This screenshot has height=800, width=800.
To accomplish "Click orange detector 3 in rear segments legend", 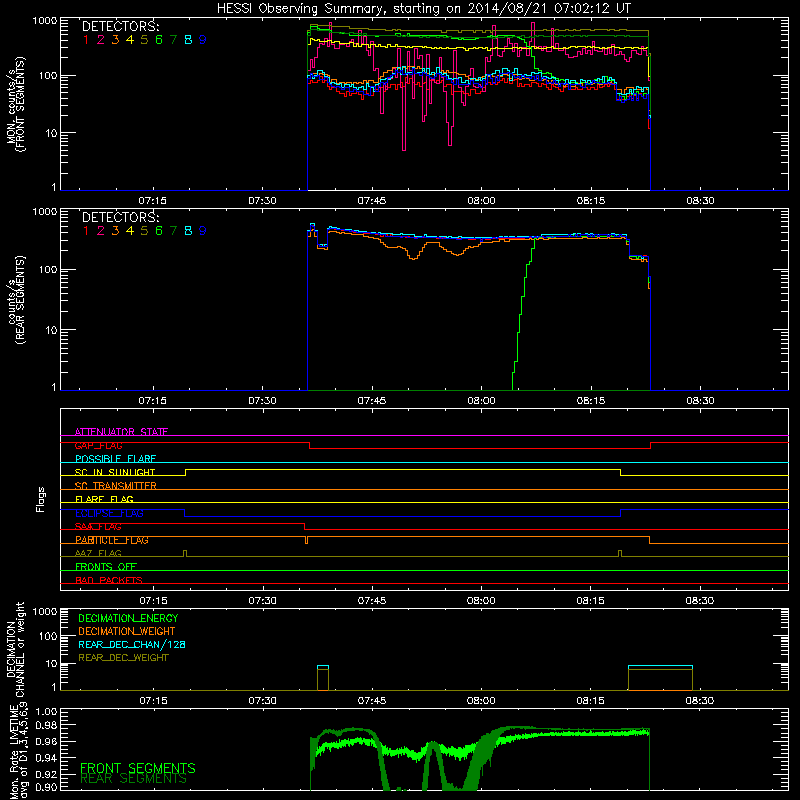I will pyautogui.click(x=115, y=231).
